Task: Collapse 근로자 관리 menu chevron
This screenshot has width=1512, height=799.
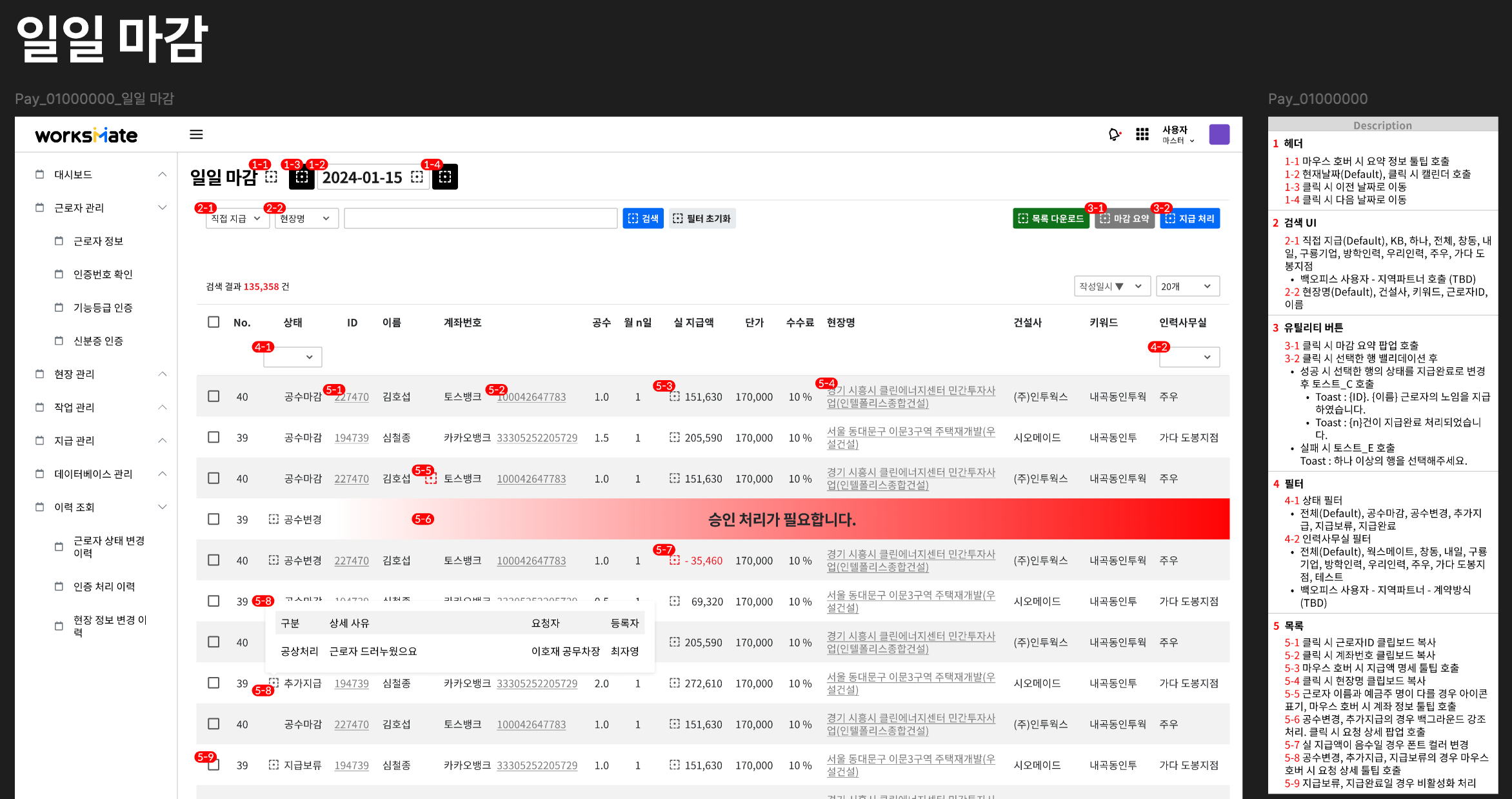Action: [x=163, y=208]
